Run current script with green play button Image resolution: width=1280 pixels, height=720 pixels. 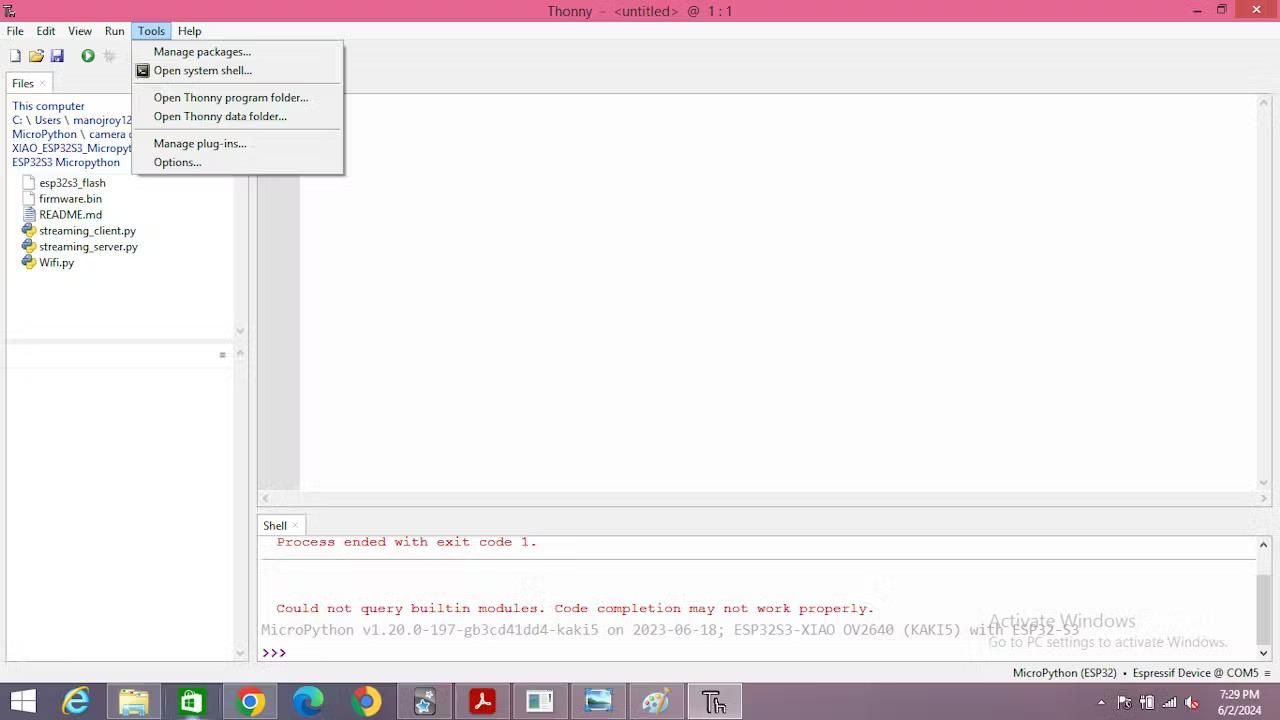click(88, 56)
